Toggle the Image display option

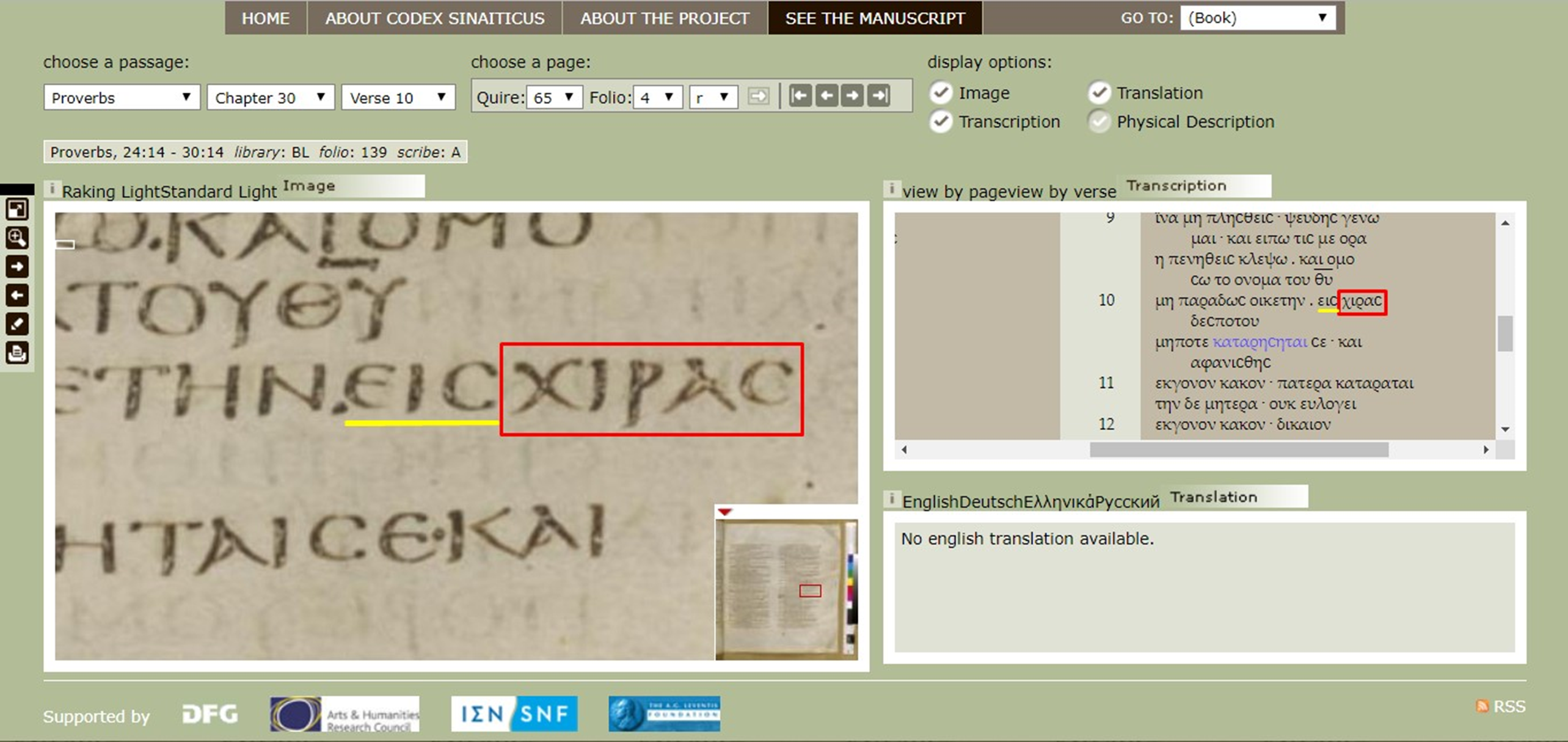(941, 93)
